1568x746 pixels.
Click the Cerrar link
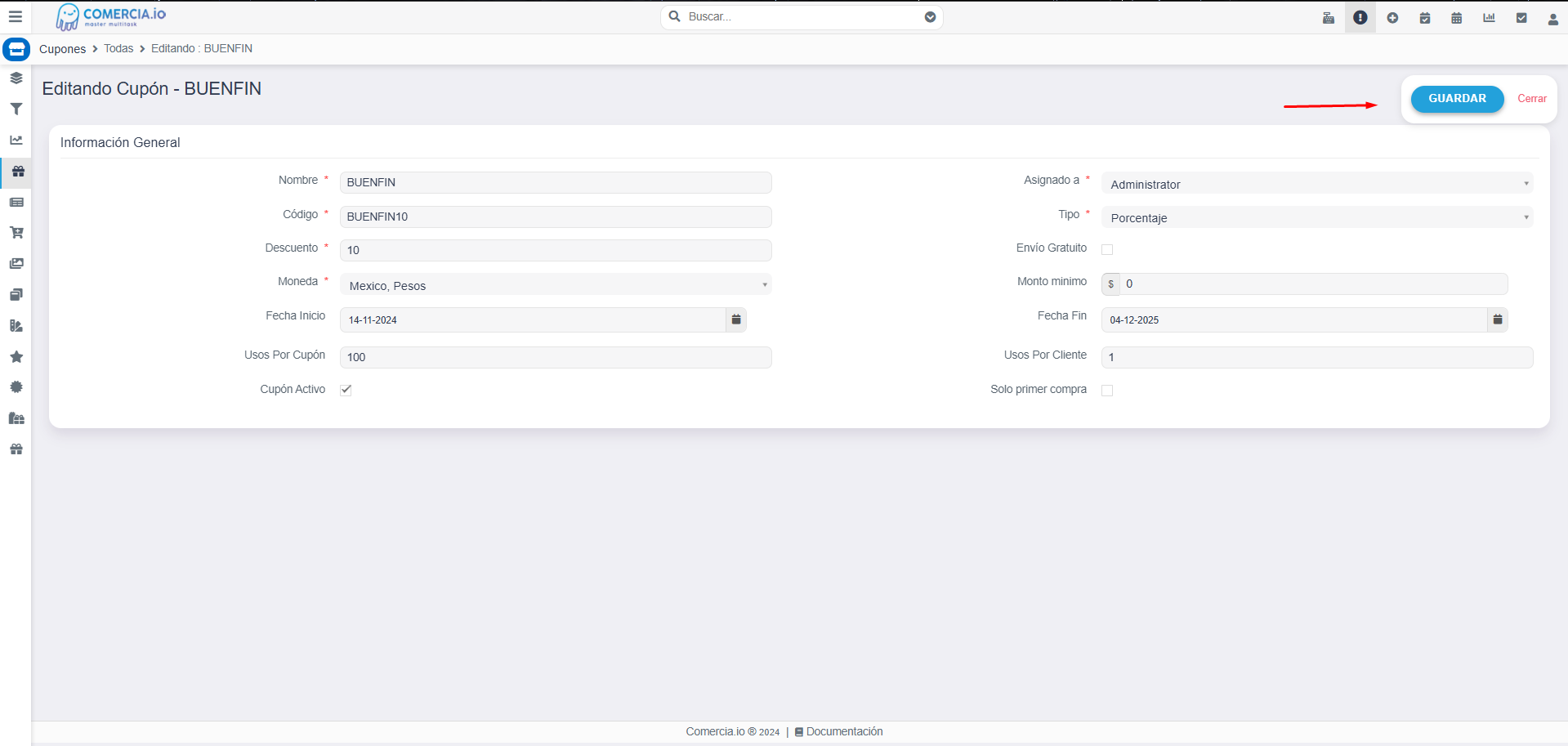tap(1532, 99)
